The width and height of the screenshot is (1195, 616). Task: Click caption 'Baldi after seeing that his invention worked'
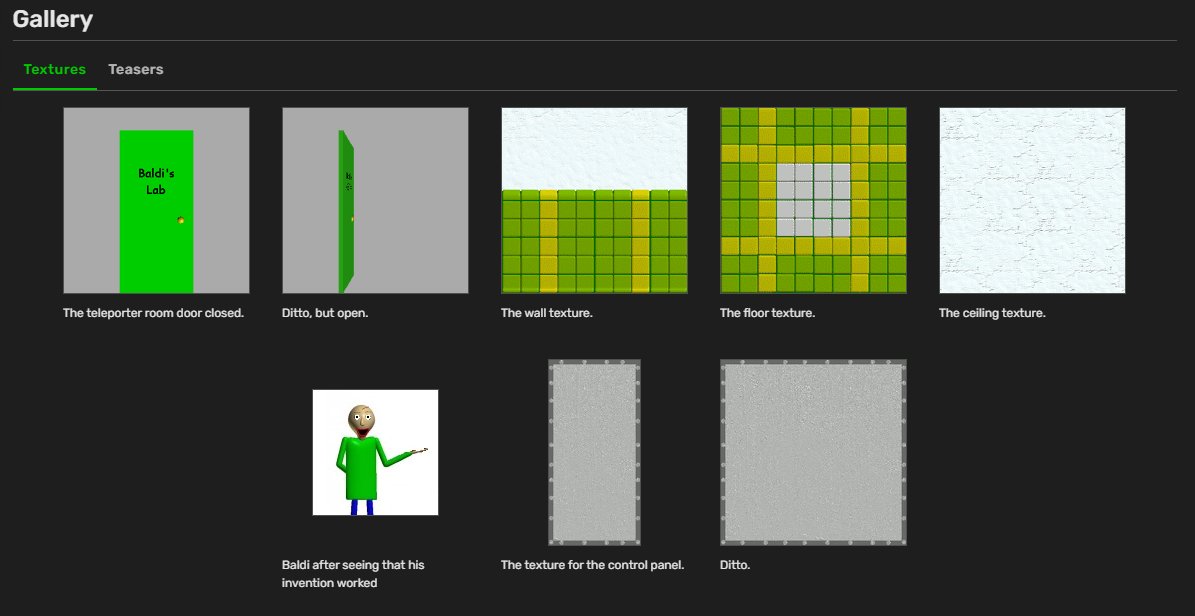(x=353, y=574)
